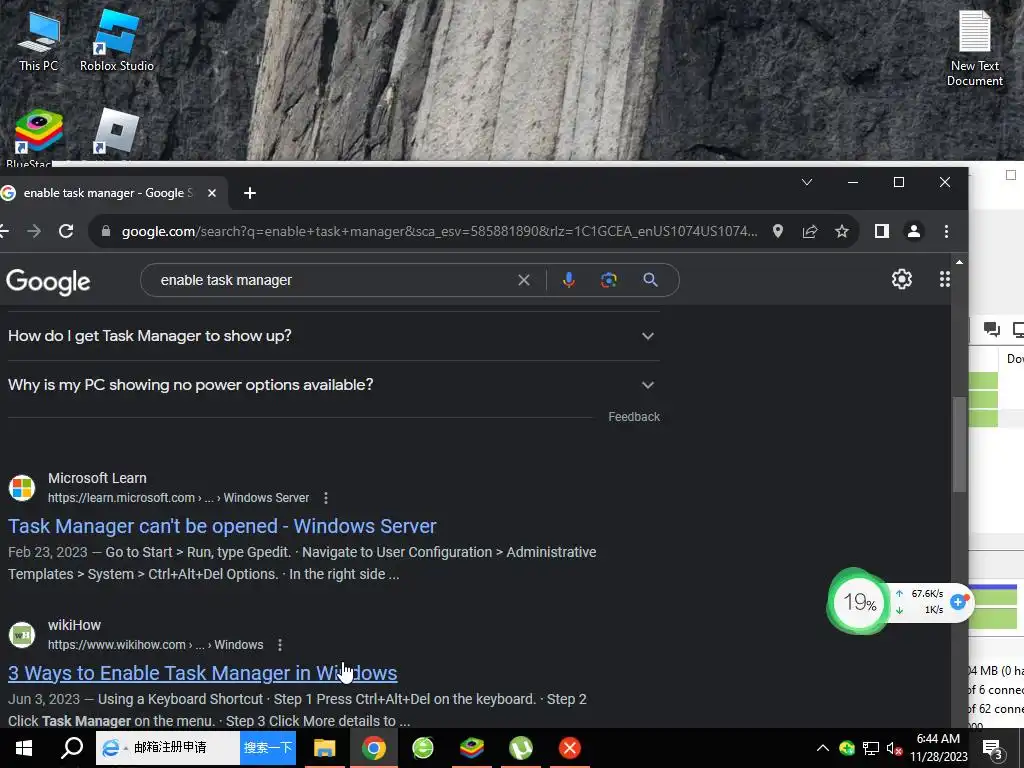Open Microsoft Learn result options menu
The image size is (1024, 768).
coord(325,498)
